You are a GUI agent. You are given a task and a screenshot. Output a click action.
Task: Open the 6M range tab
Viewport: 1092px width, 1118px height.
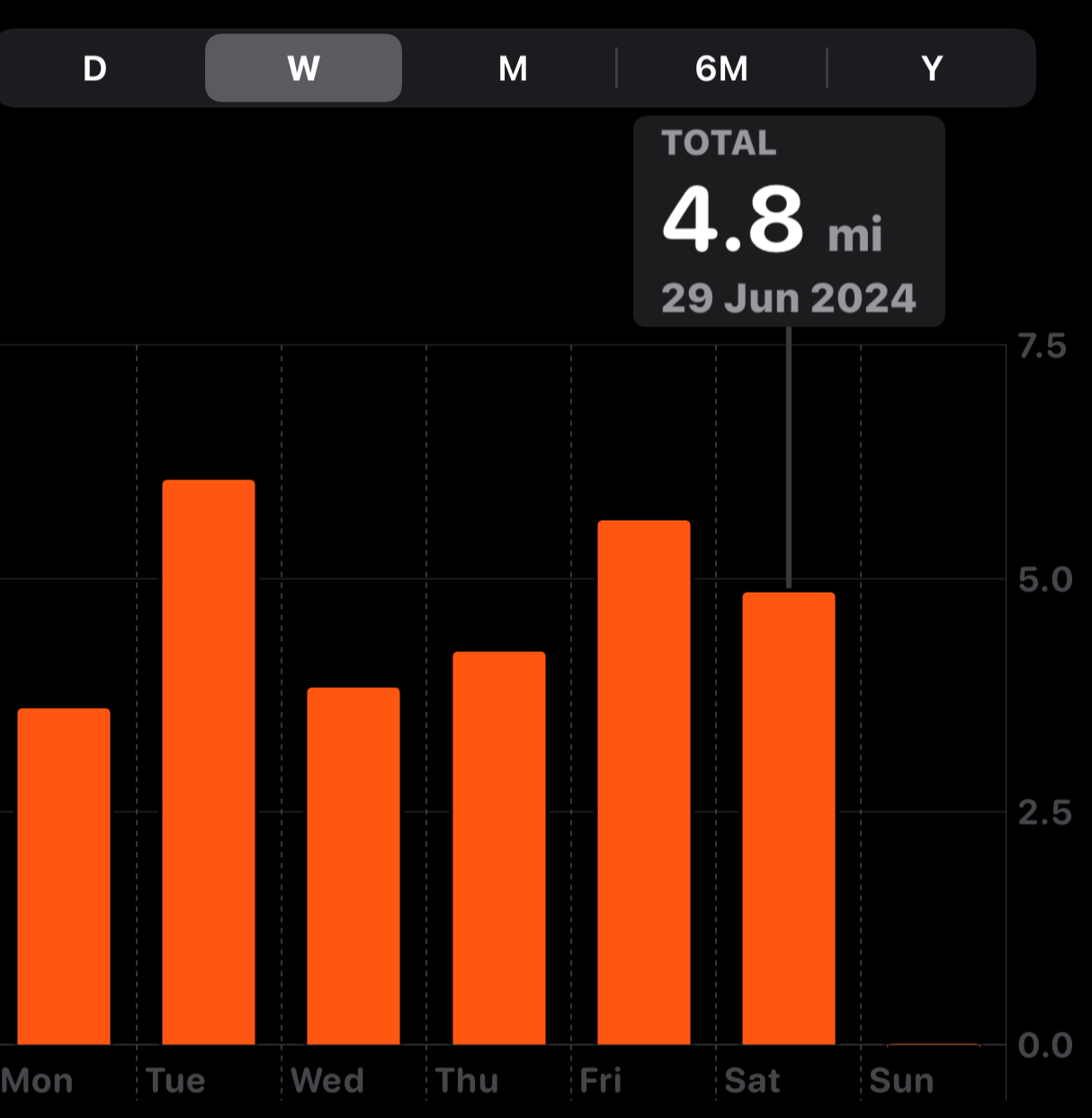pyautogui.click(x=721, y=68)
